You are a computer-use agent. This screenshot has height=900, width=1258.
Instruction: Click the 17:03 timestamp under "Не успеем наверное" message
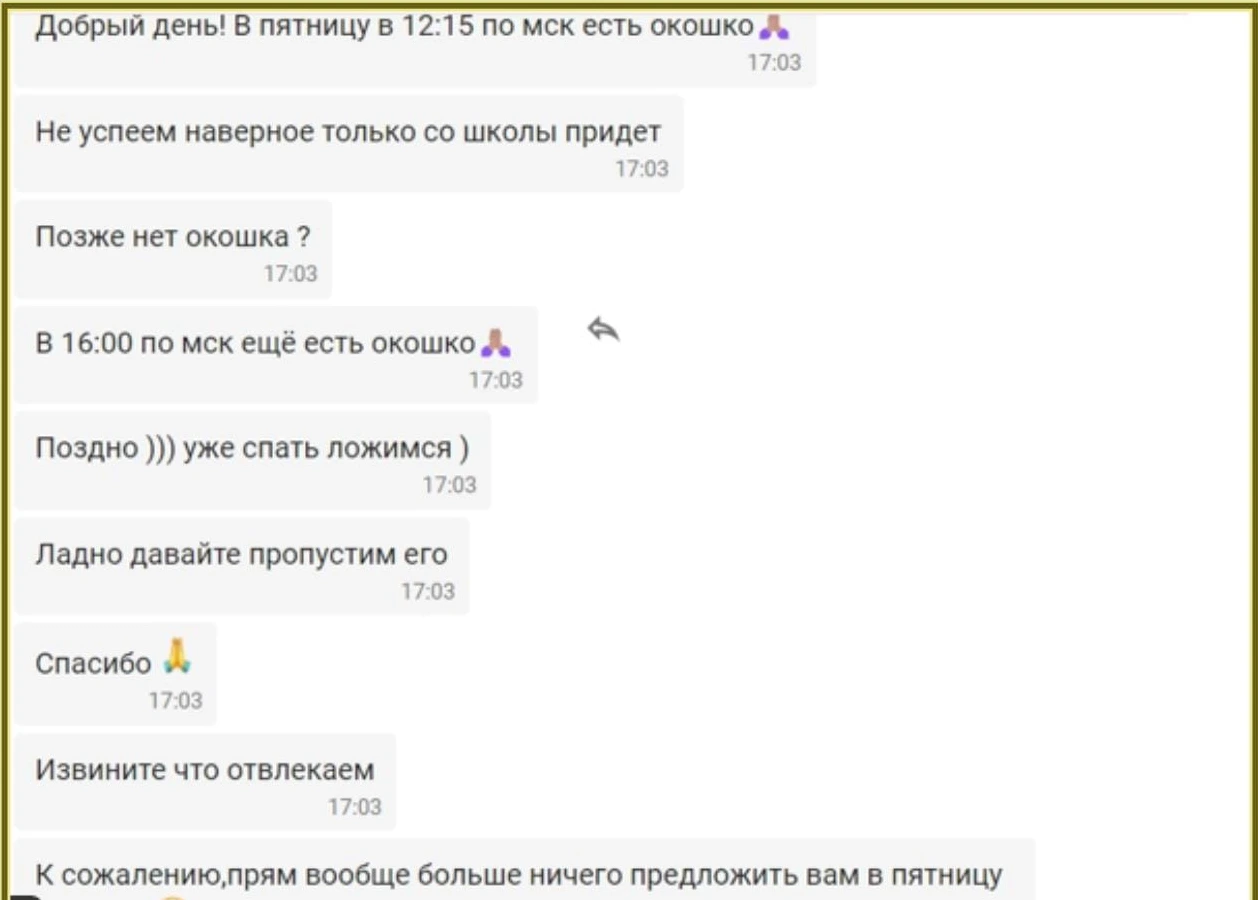642,169
